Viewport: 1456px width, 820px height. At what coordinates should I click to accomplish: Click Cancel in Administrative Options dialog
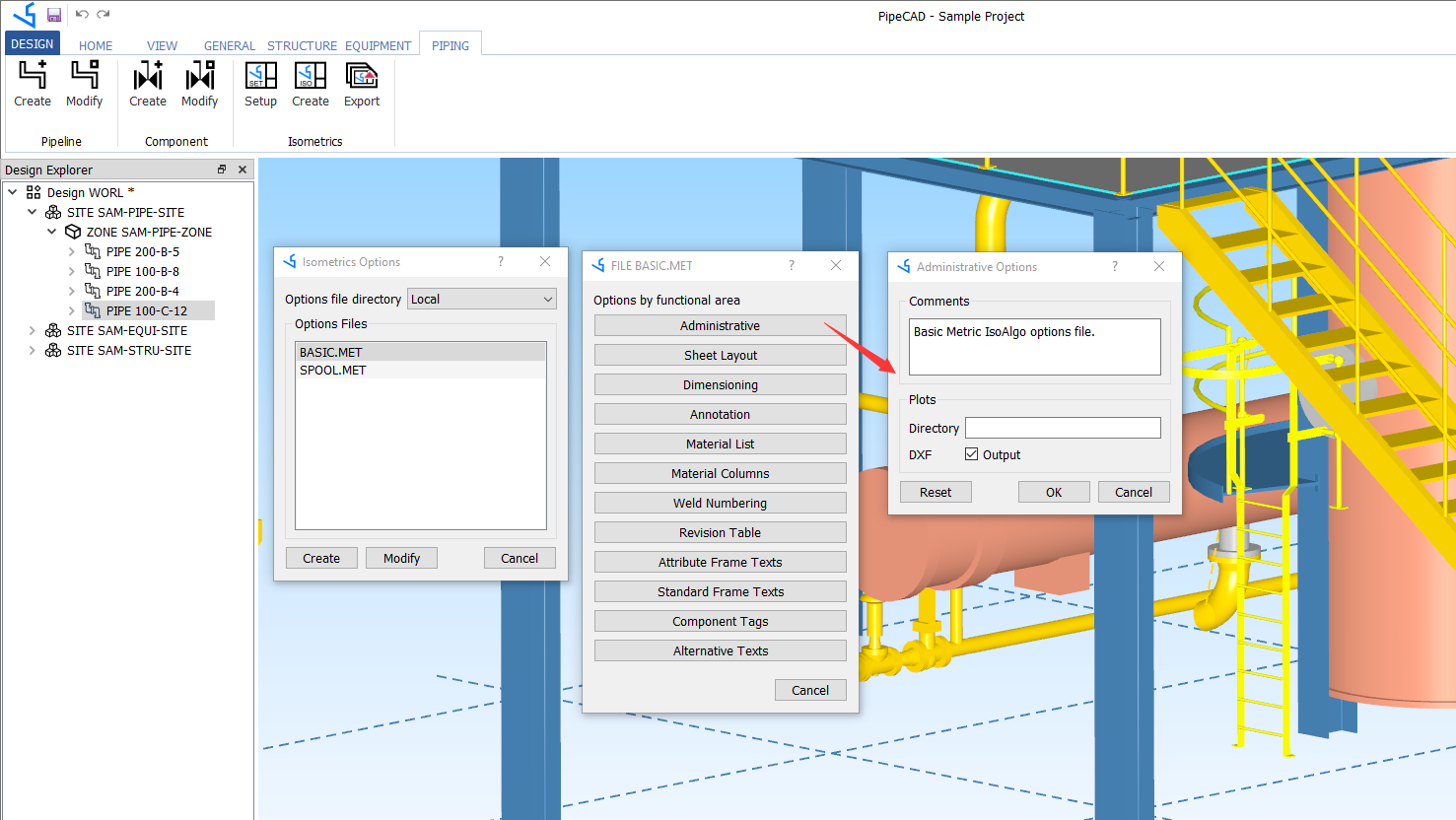tap(1134, 492)
